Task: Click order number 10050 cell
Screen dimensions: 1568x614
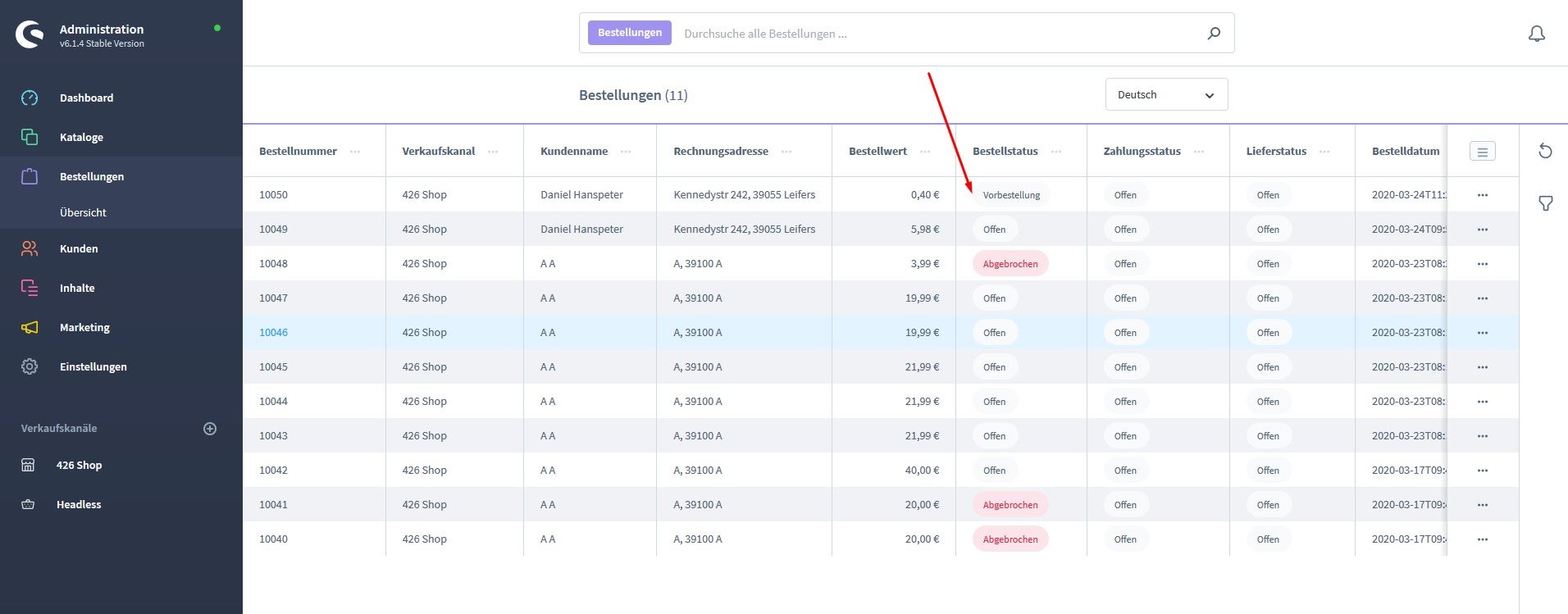Action: click(273, 195)
